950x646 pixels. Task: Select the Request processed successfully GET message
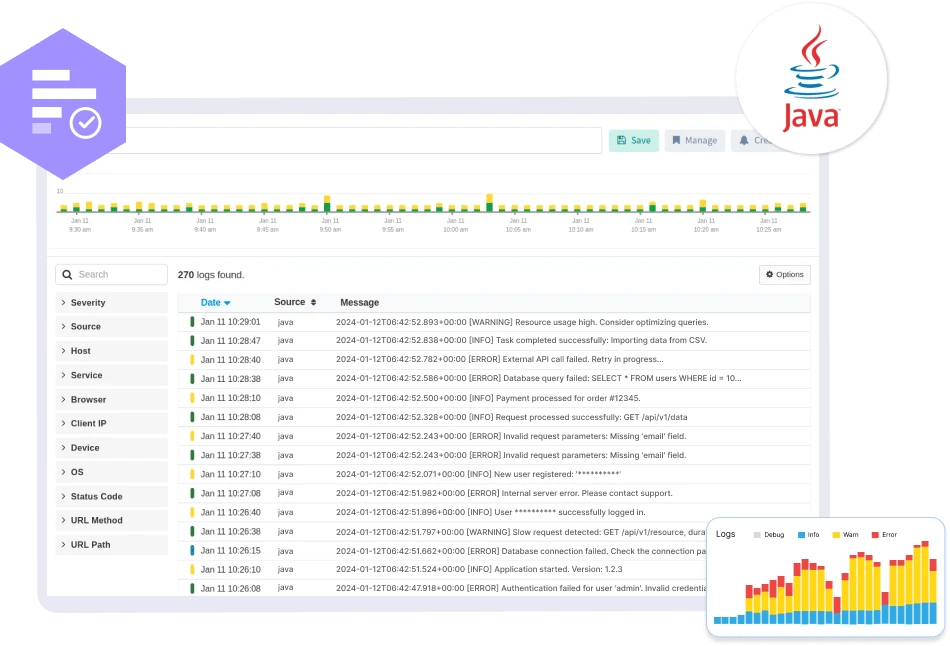coord(511,417)
